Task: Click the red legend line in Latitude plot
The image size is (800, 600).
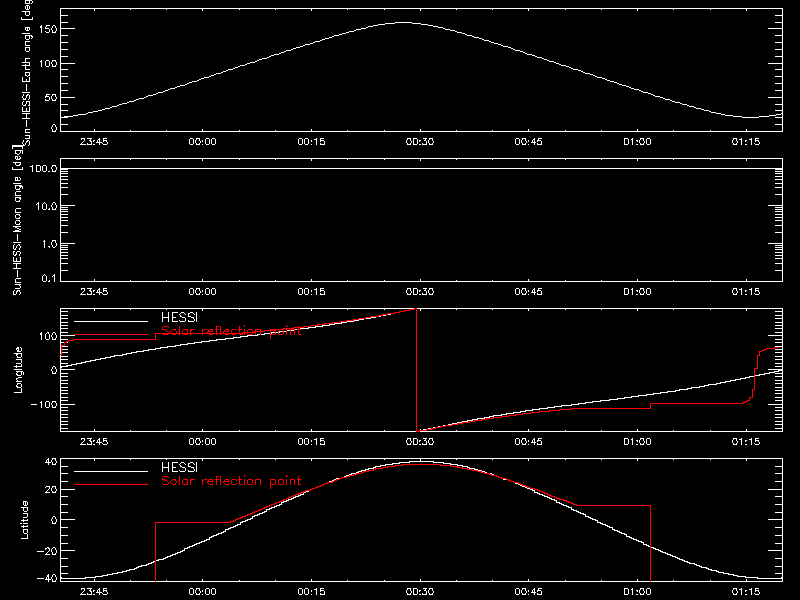Action: [111, 485]
